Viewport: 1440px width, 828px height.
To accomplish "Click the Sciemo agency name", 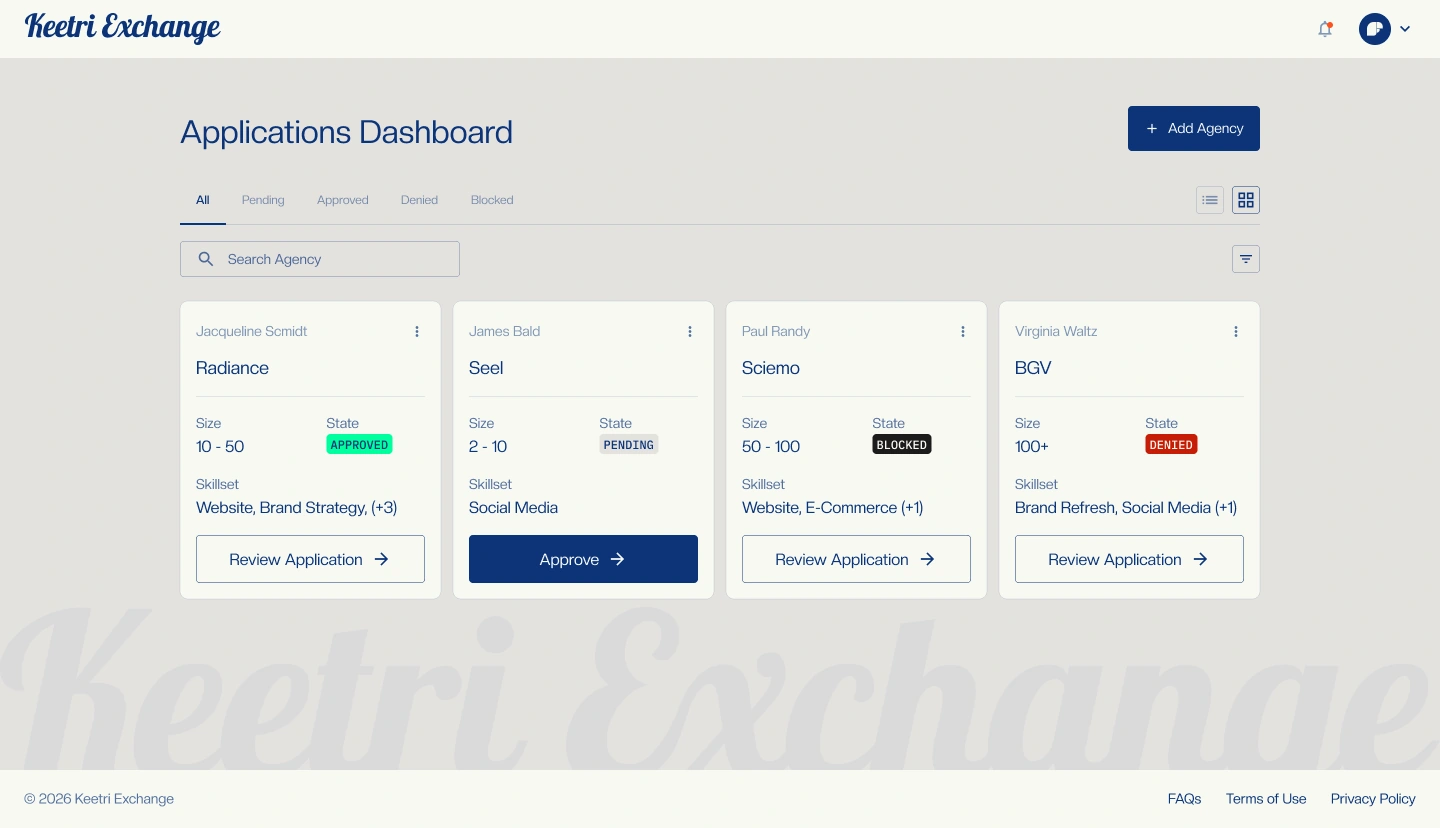I will 771,368.
